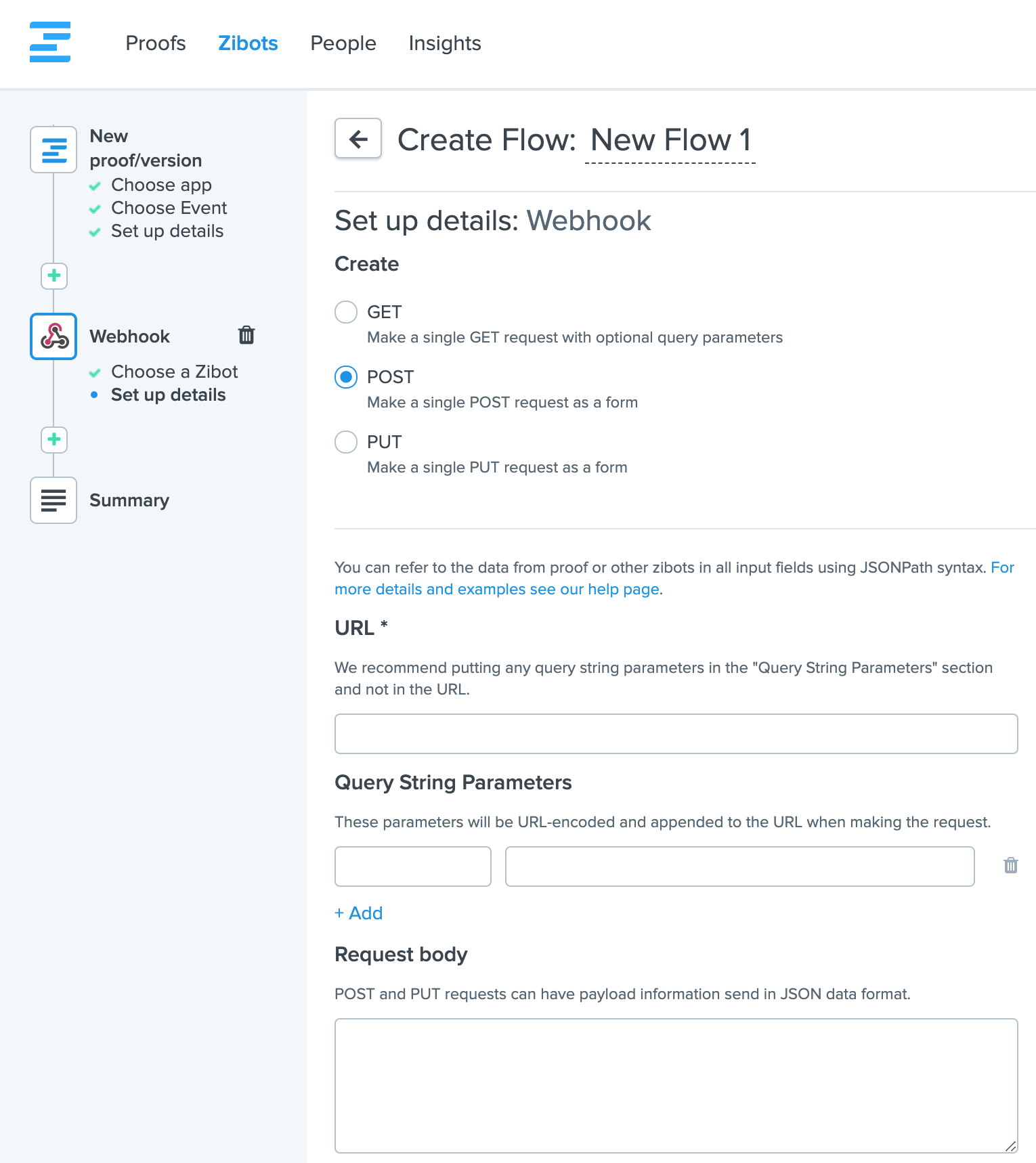Open the help page link for JSONPath

coord(496,589)
